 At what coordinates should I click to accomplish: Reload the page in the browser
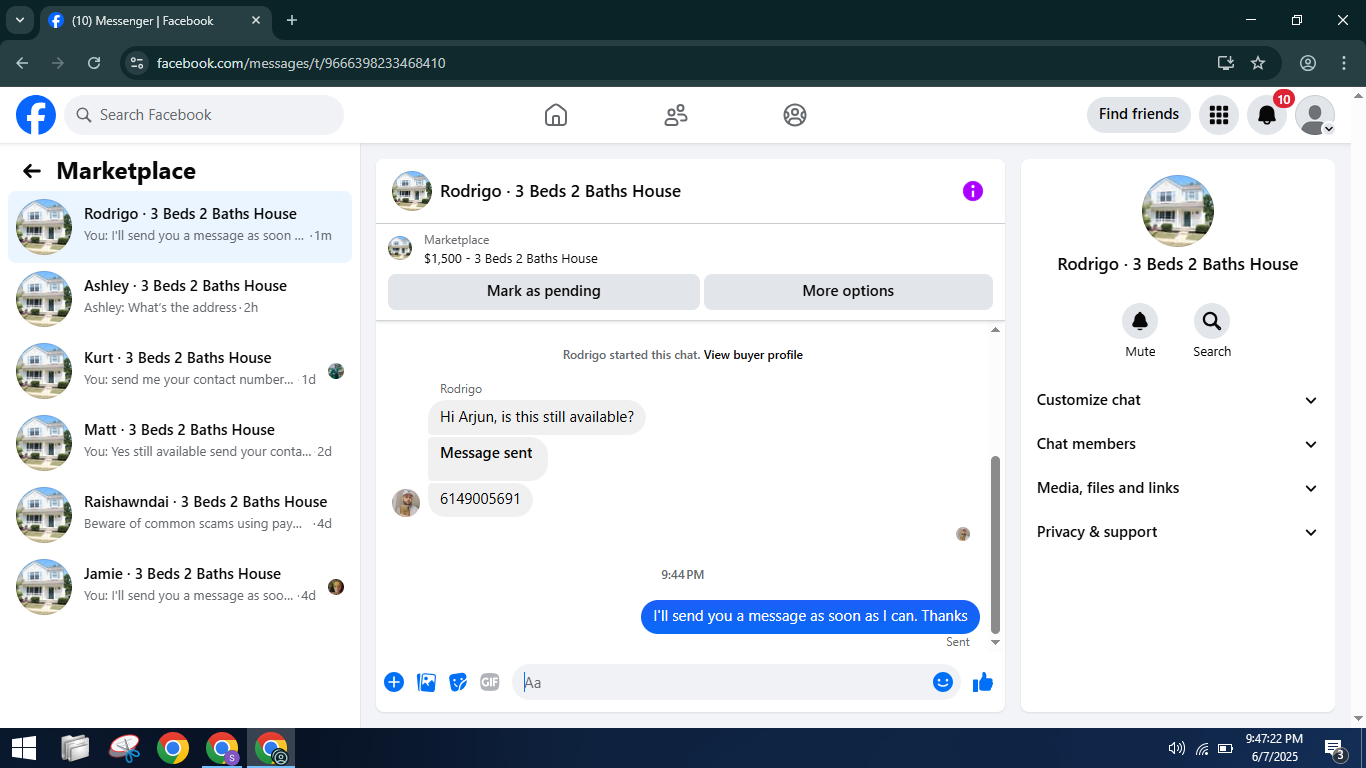pyautogui.click(x=94, y=63)
